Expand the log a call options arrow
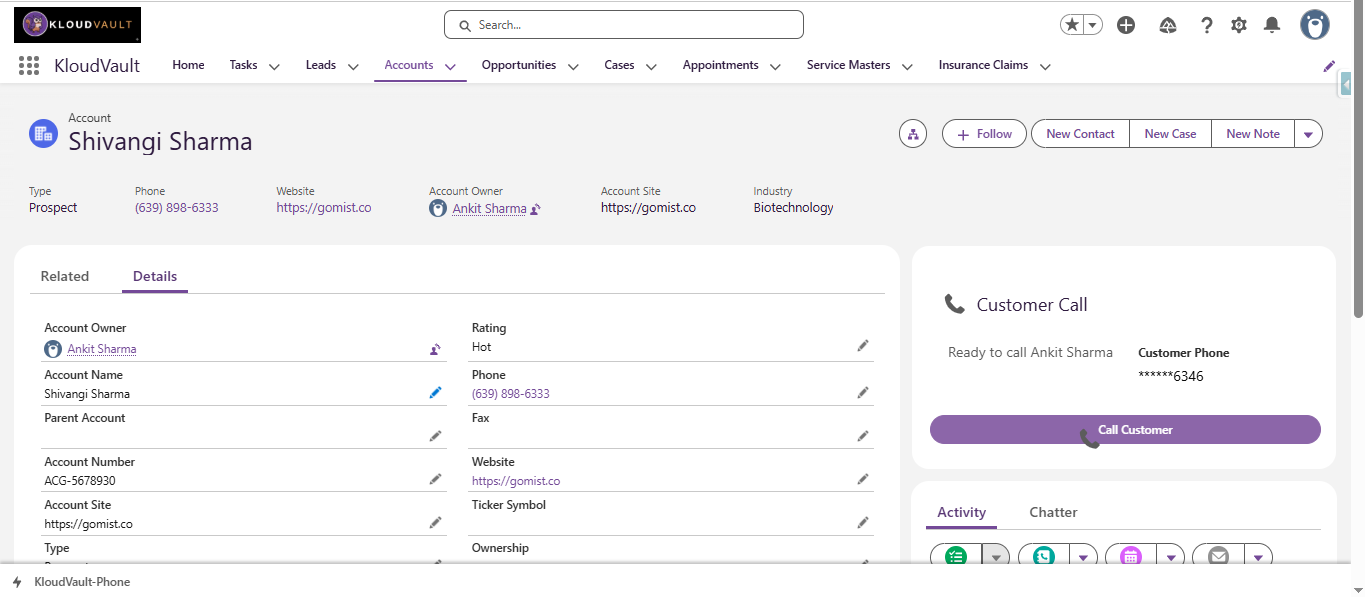Viewport: 1365px width, 597px height. pos(1083,557)
